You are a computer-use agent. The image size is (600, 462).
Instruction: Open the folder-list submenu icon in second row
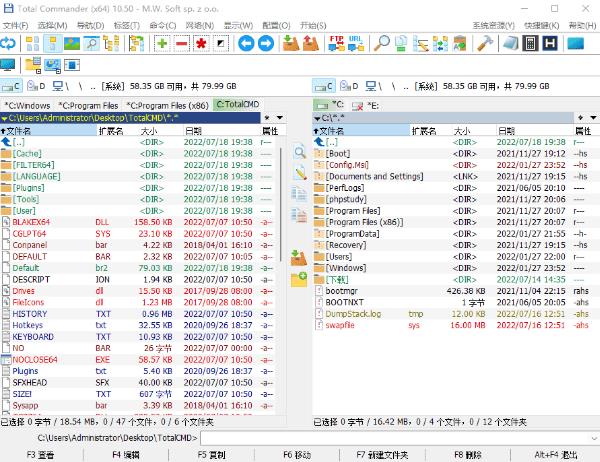click(x=33, y=65)
